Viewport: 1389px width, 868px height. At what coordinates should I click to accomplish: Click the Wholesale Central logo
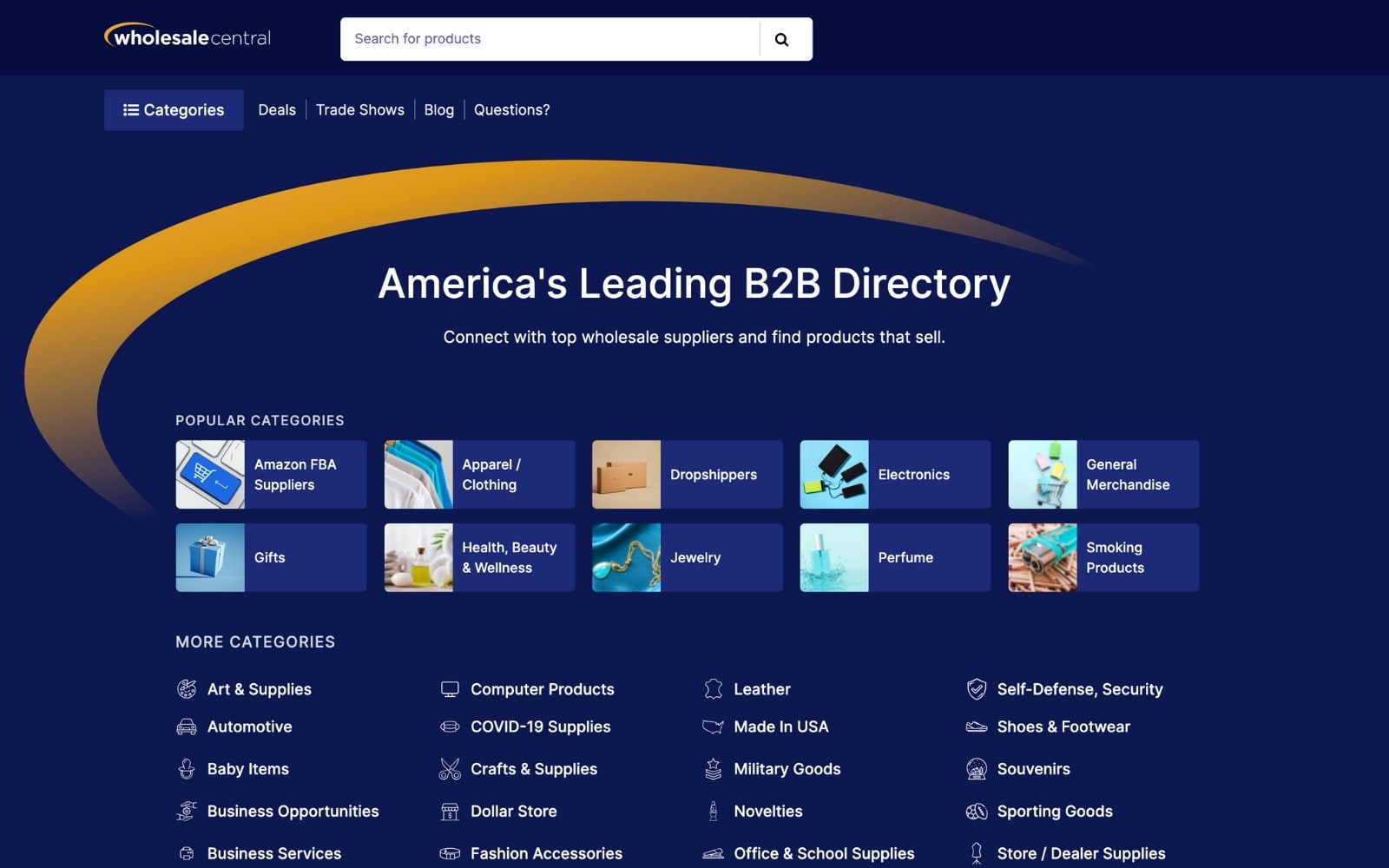tap(188, 36)
